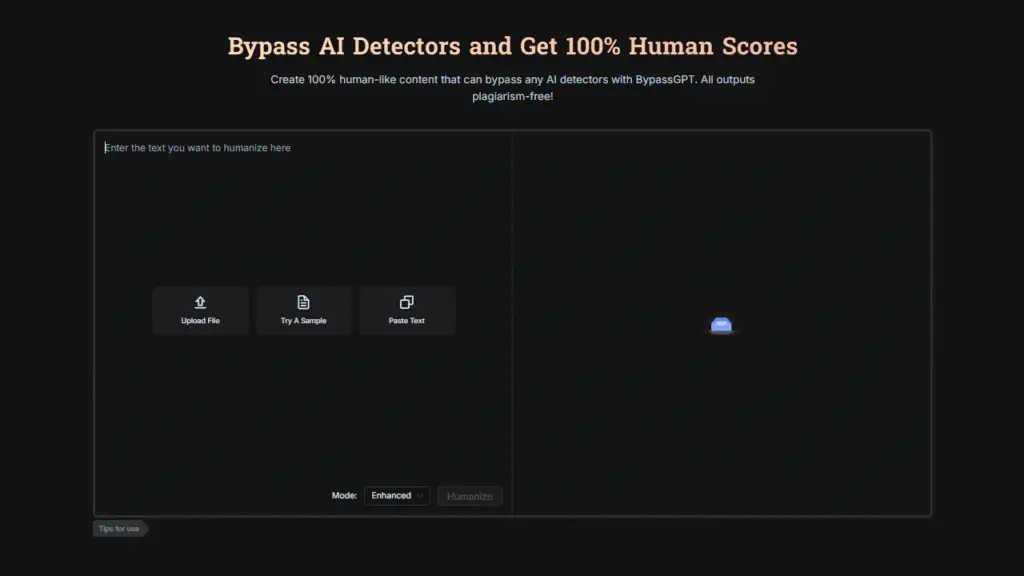
Task: Click the vertical divider between panels
Action: pos(513,322)
